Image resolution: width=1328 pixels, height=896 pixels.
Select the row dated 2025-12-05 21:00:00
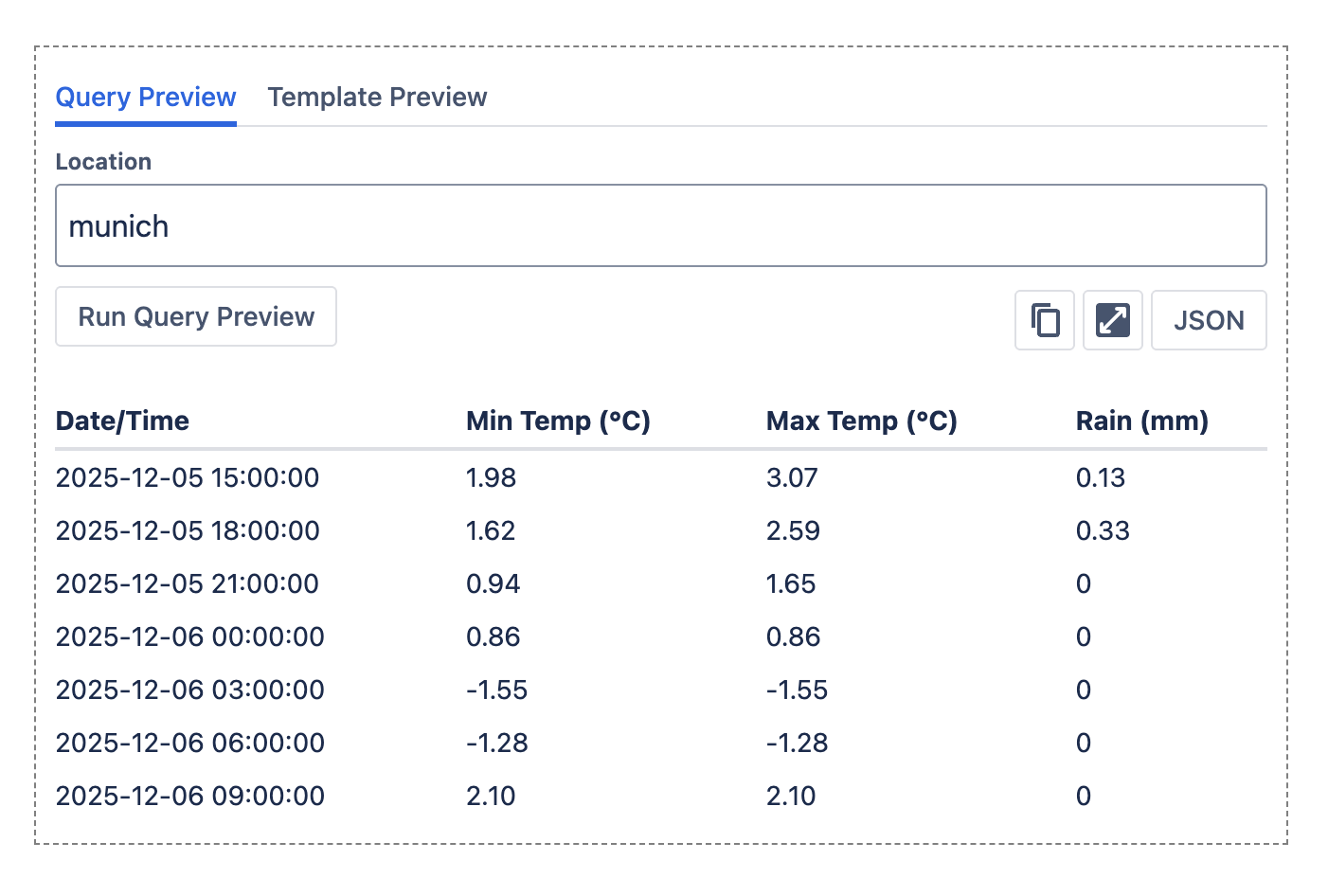coord(188,584)
